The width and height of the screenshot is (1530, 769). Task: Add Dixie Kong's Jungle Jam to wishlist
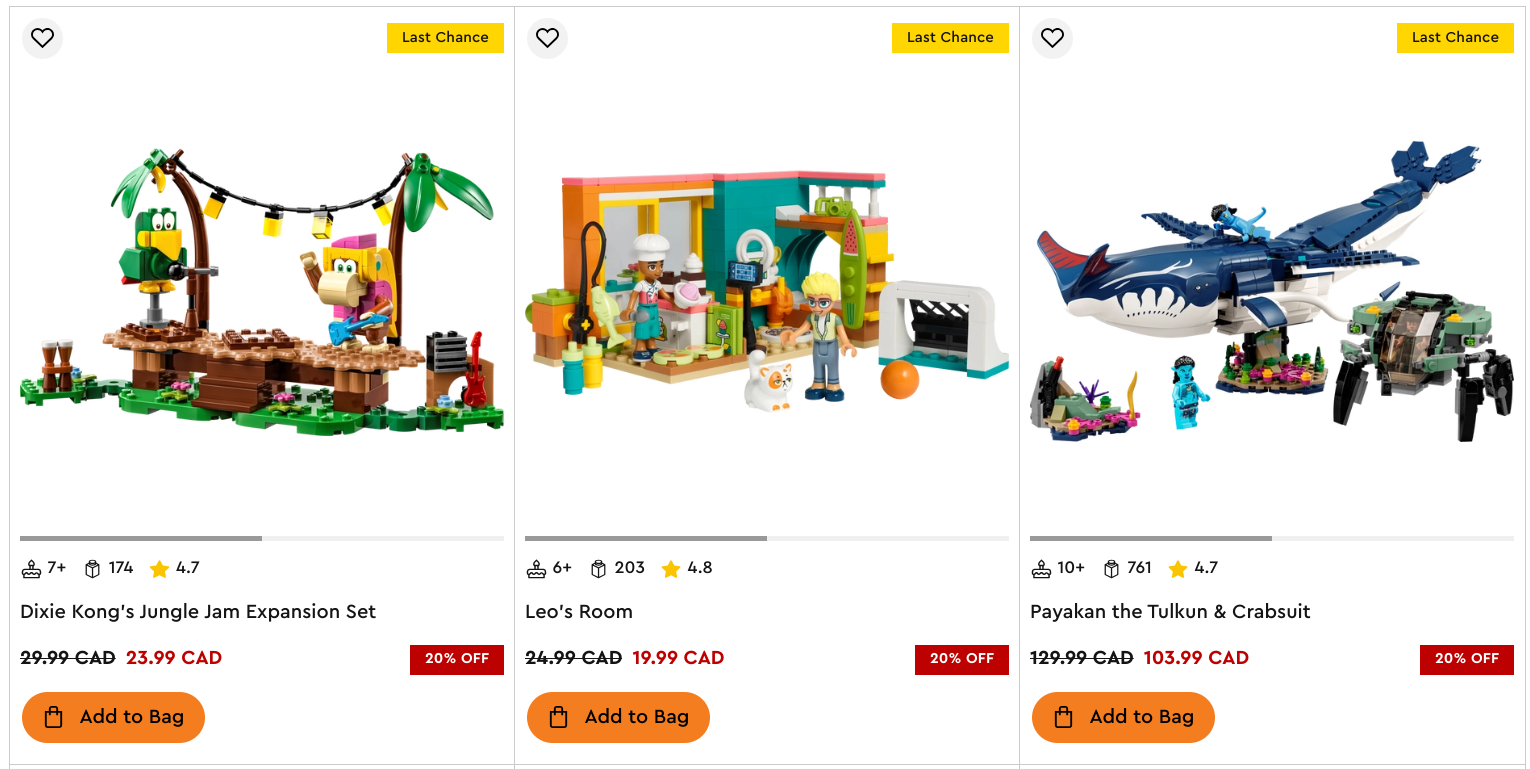tap(42, 38)
